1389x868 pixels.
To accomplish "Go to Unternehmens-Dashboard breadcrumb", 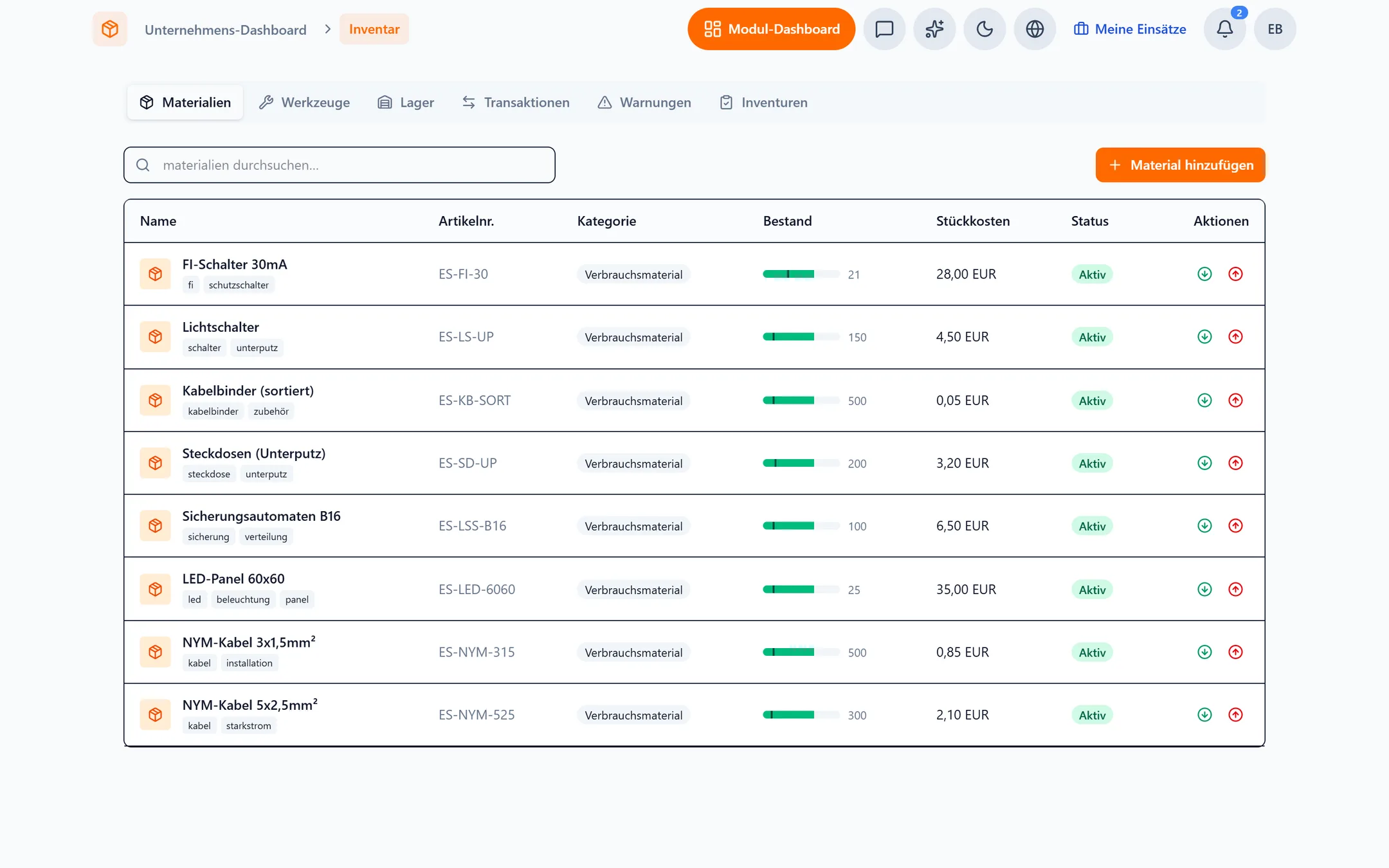I will click(x=225, y=30).
